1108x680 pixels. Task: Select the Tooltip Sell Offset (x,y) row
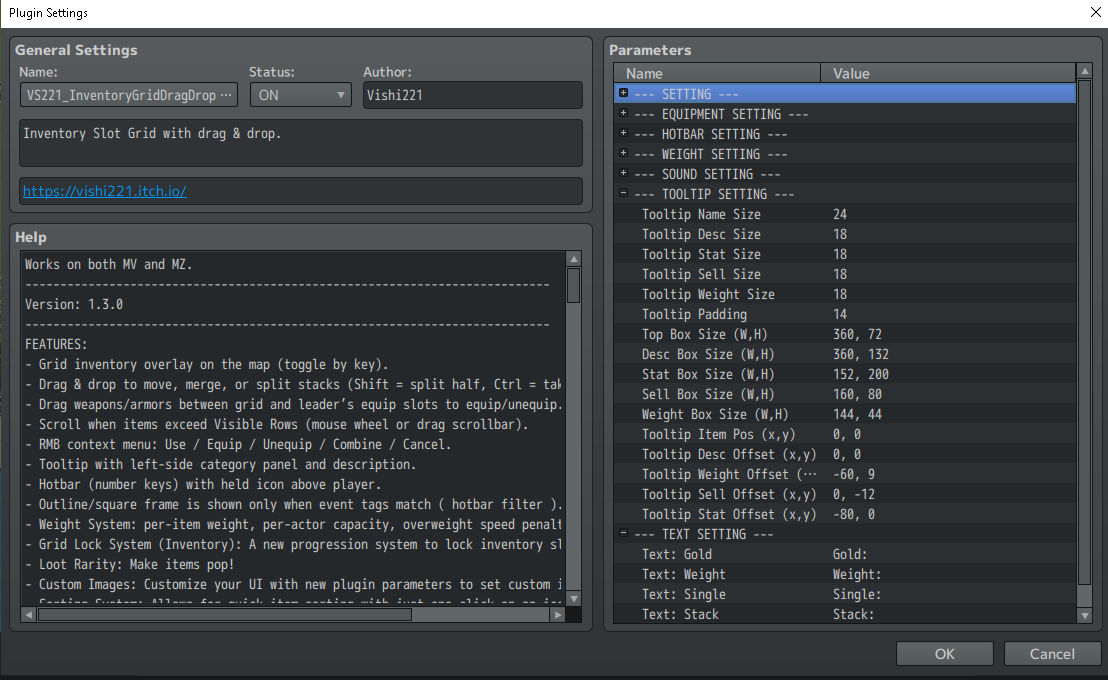coord(844,494)
